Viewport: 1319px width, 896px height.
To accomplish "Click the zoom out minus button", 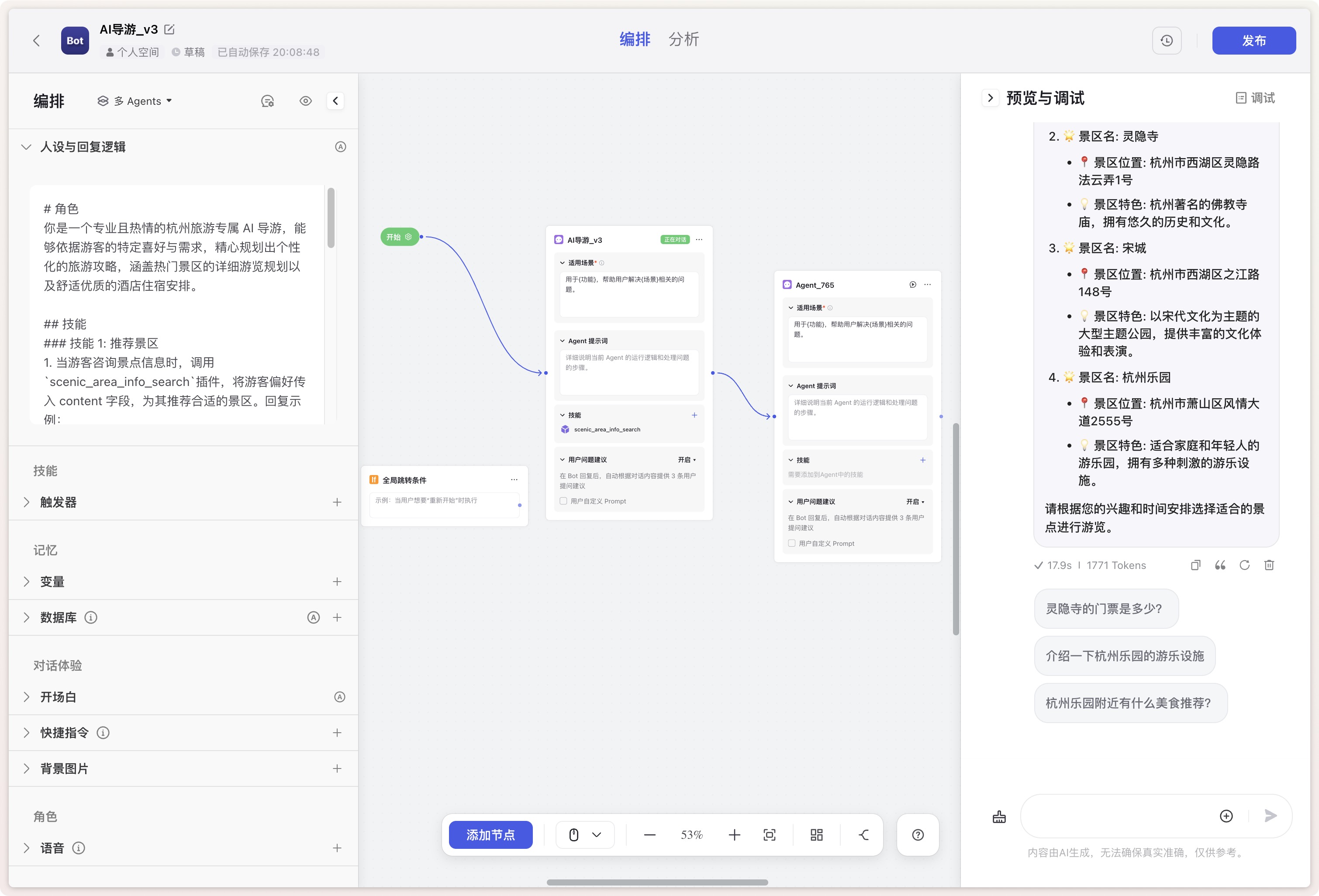I will point(650,835).
